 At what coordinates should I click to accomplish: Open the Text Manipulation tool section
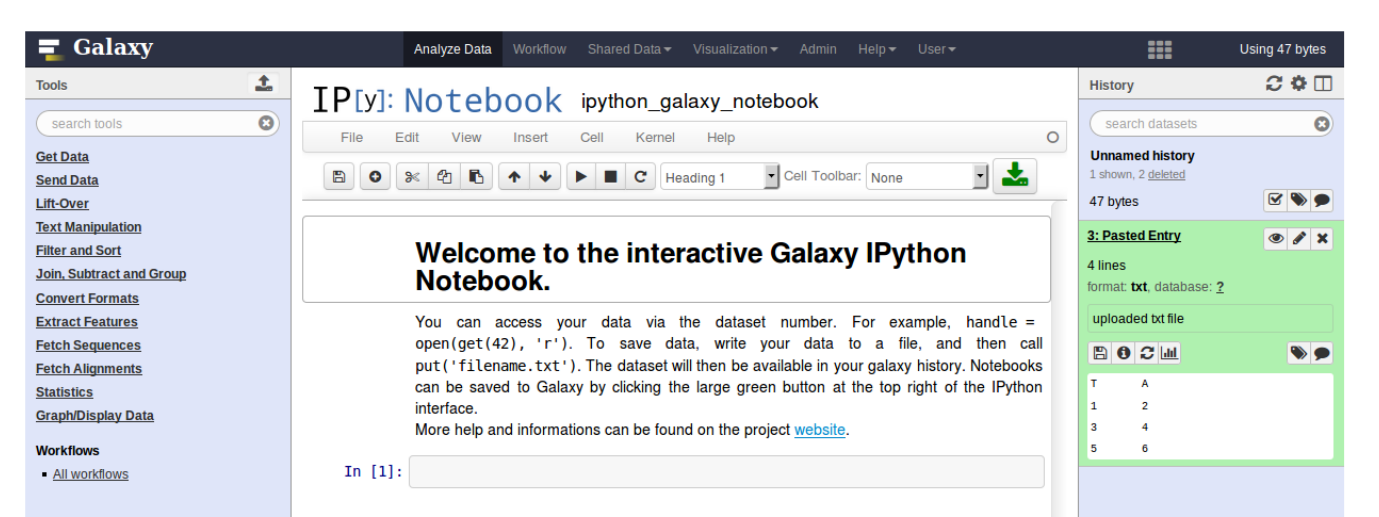coord(89,227)
